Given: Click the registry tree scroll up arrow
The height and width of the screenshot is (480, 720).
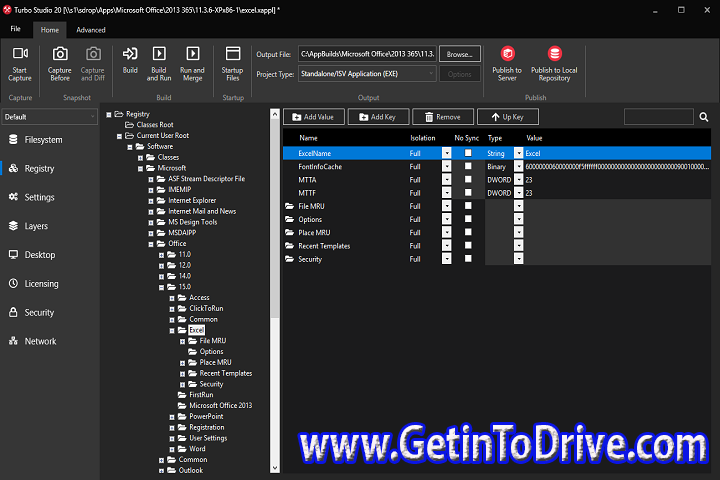Looking at the screenshot, I should pos(275,114).
